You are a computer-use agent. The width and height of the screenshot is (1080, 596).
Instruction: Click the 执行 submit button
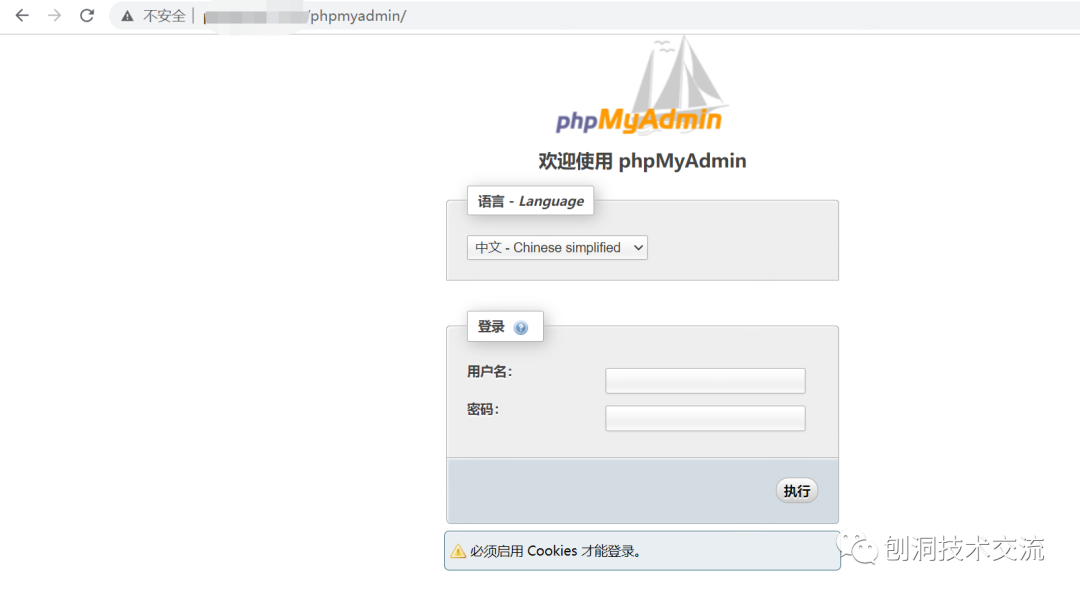(x=797, y=491)
